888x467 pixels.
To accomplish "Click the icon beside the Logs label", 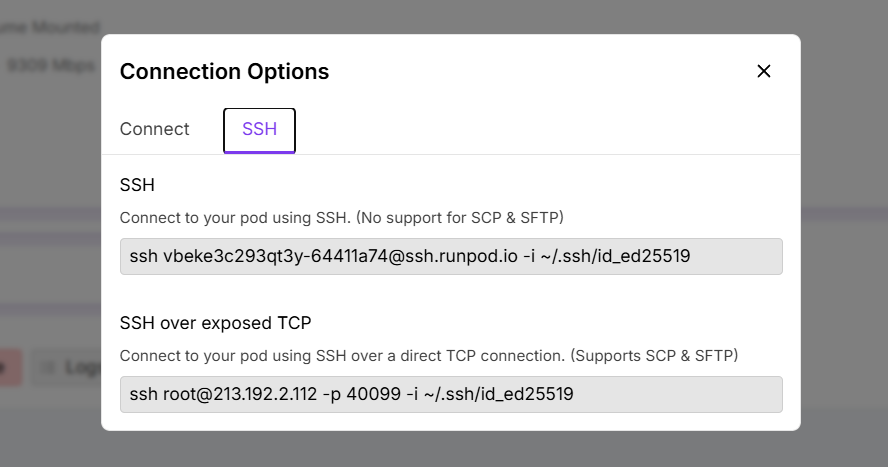I will point(47,367).
